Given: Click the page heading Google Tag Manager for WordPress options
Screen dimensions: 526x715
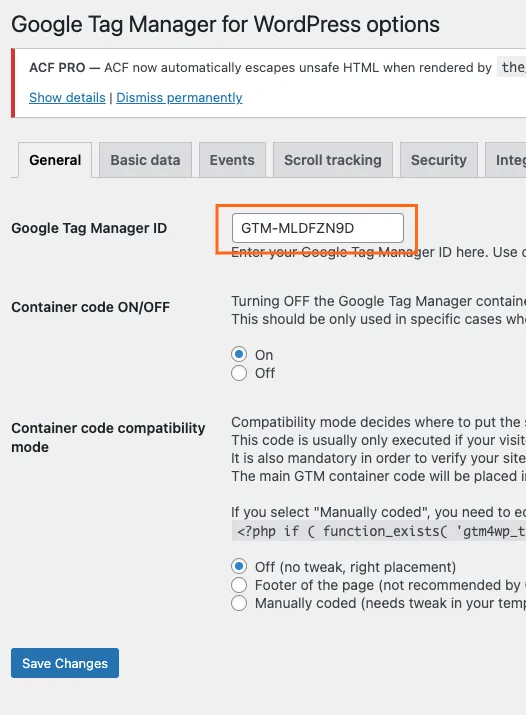Looking at the screenshot, I should [225, 25].
